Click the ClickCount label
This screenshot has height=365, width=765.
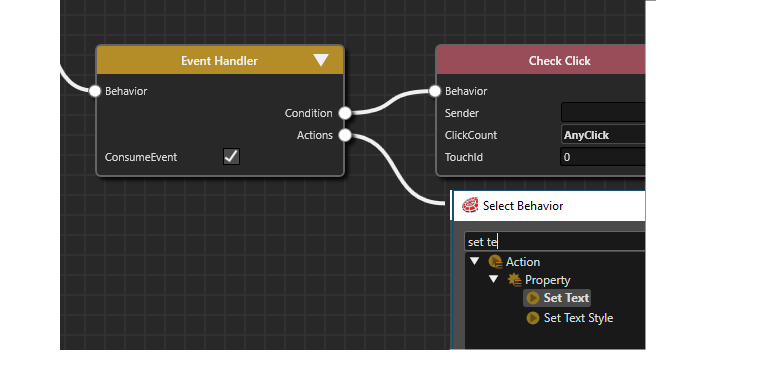click(471, 135)
